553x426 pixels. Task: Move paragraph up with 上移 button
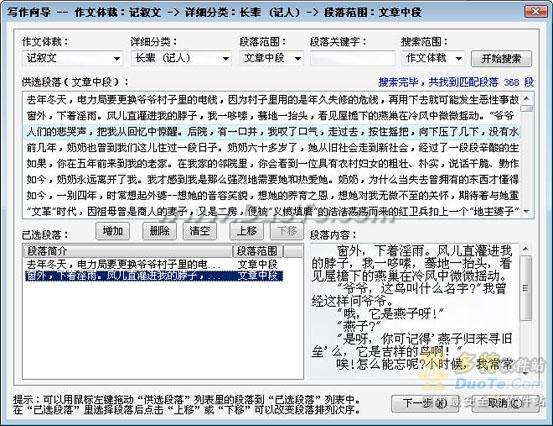(247, 231)
